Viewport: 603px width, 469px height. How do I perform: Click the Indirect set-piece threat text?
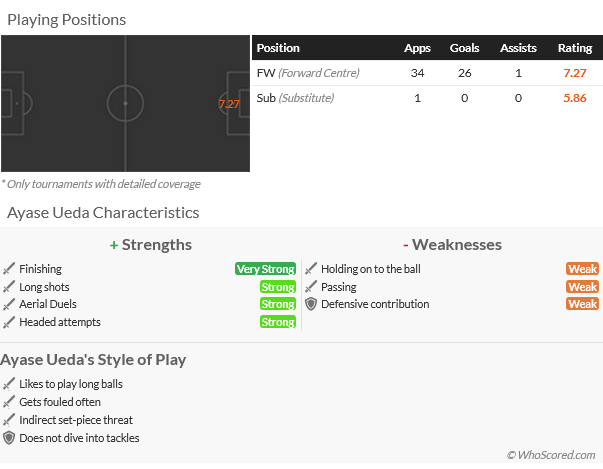coord(76,420)
